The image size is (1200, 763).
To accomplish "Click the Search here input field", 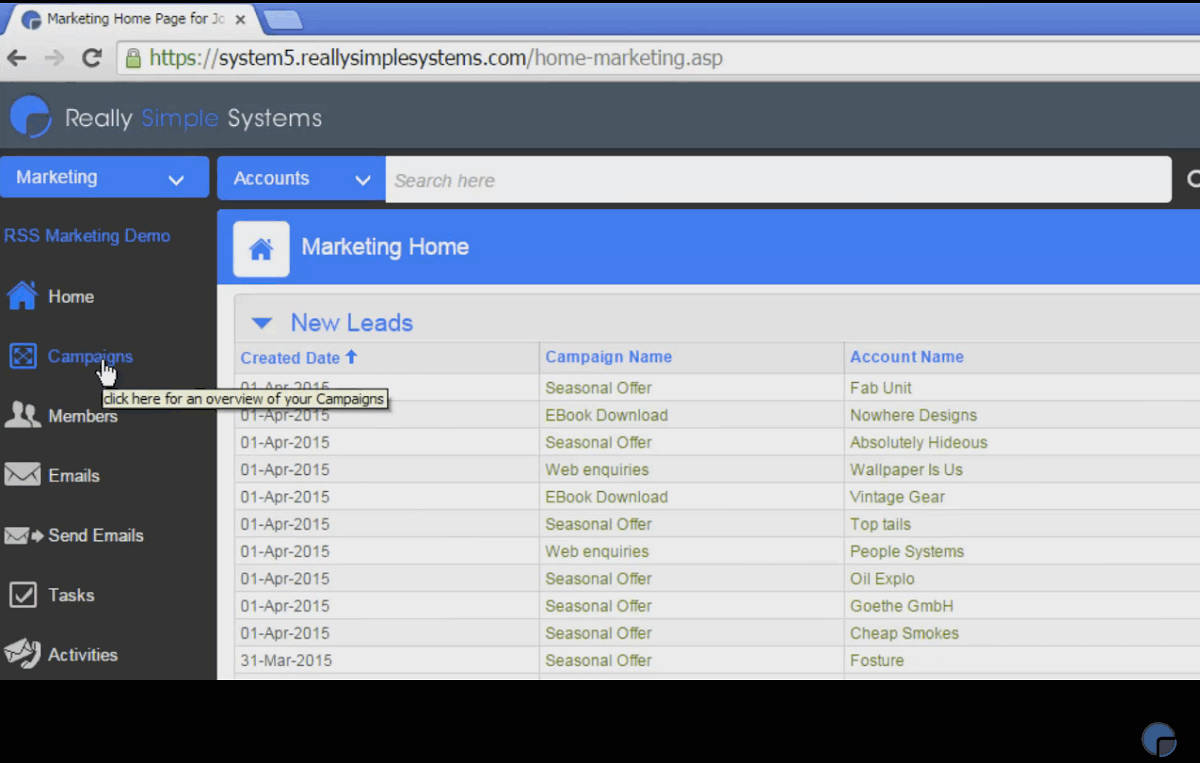I will coord(777,180).
